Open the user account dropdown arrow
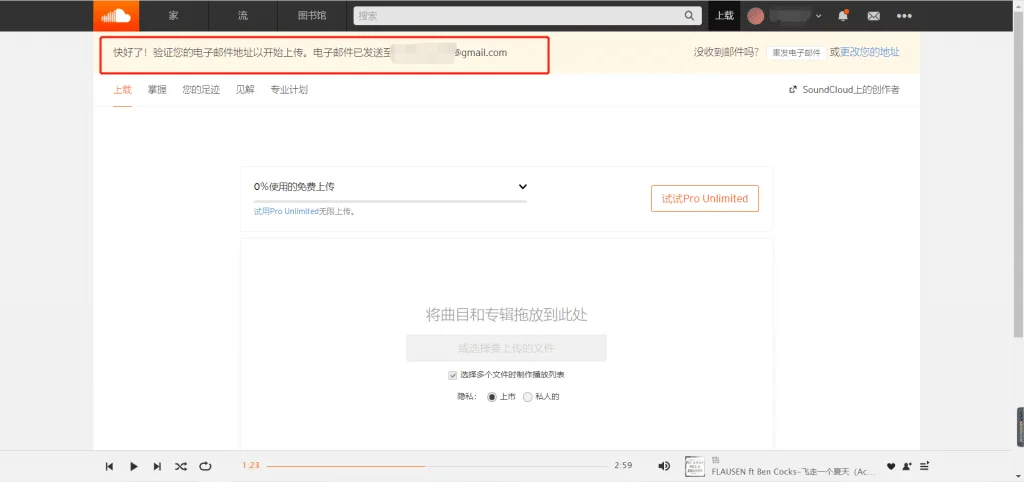This screenshot has height=482, width=1024. point(818,16)
